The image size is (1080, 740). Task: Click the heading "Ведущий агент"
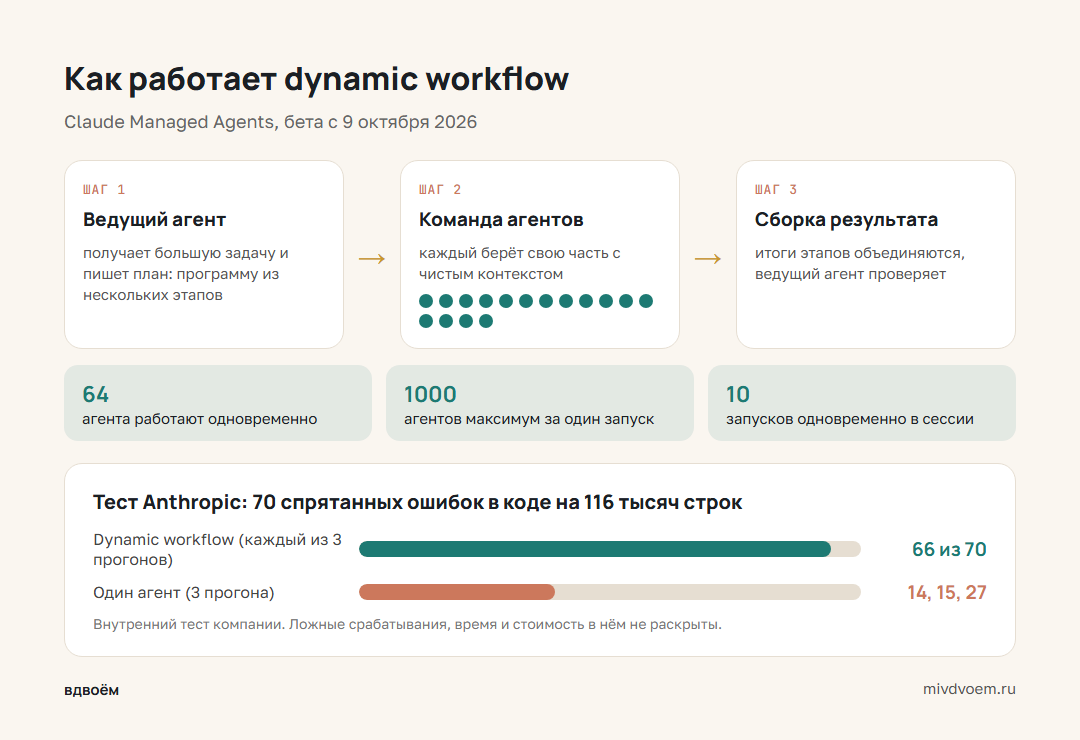(154, 220)
